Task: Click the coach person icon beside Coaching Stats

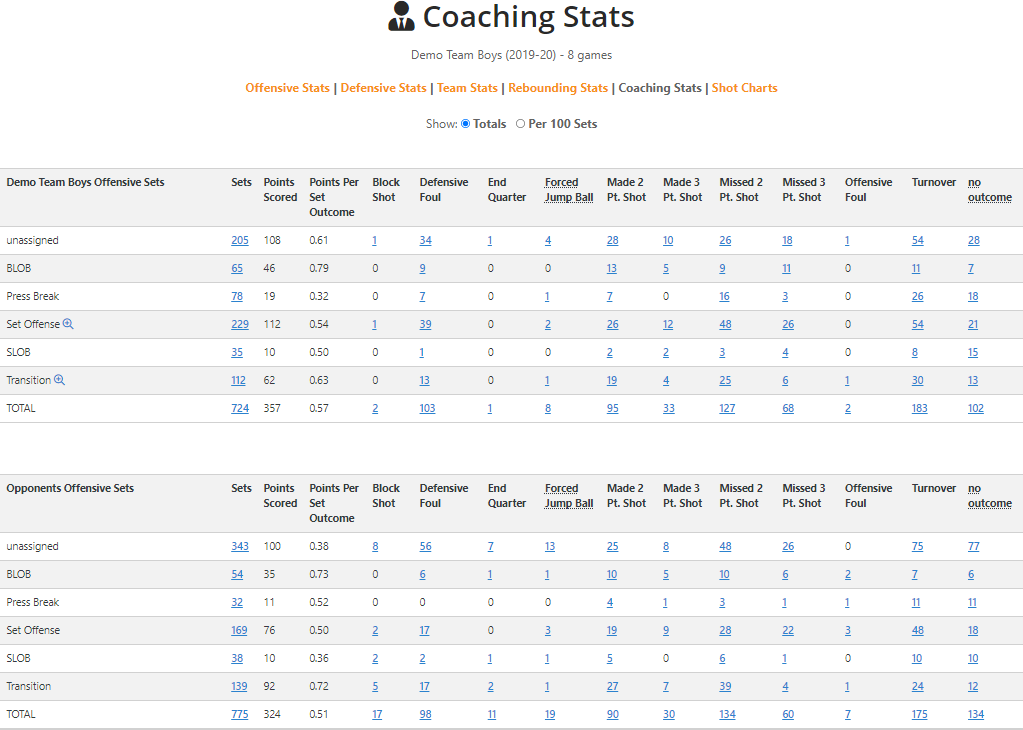Action: tap(401, 16)
